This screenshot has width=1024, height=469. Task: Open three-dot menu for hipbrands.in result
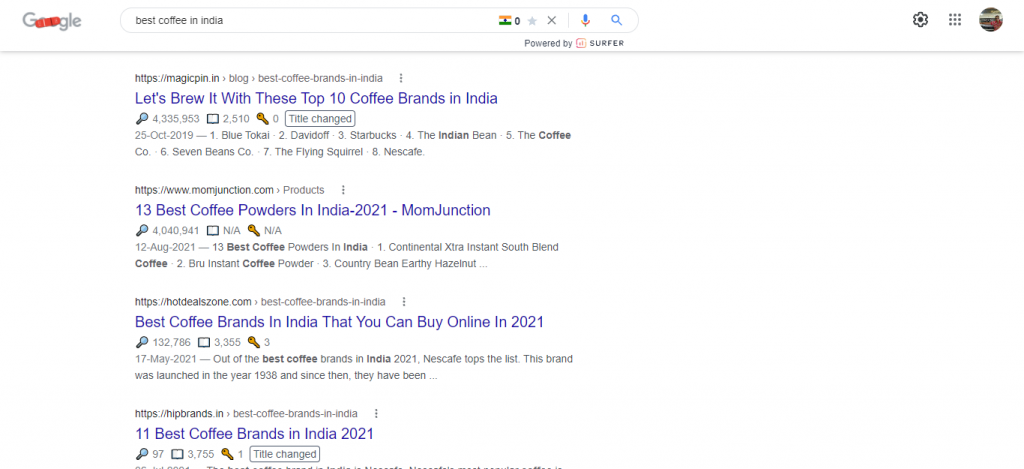click(x=376, y=413)
